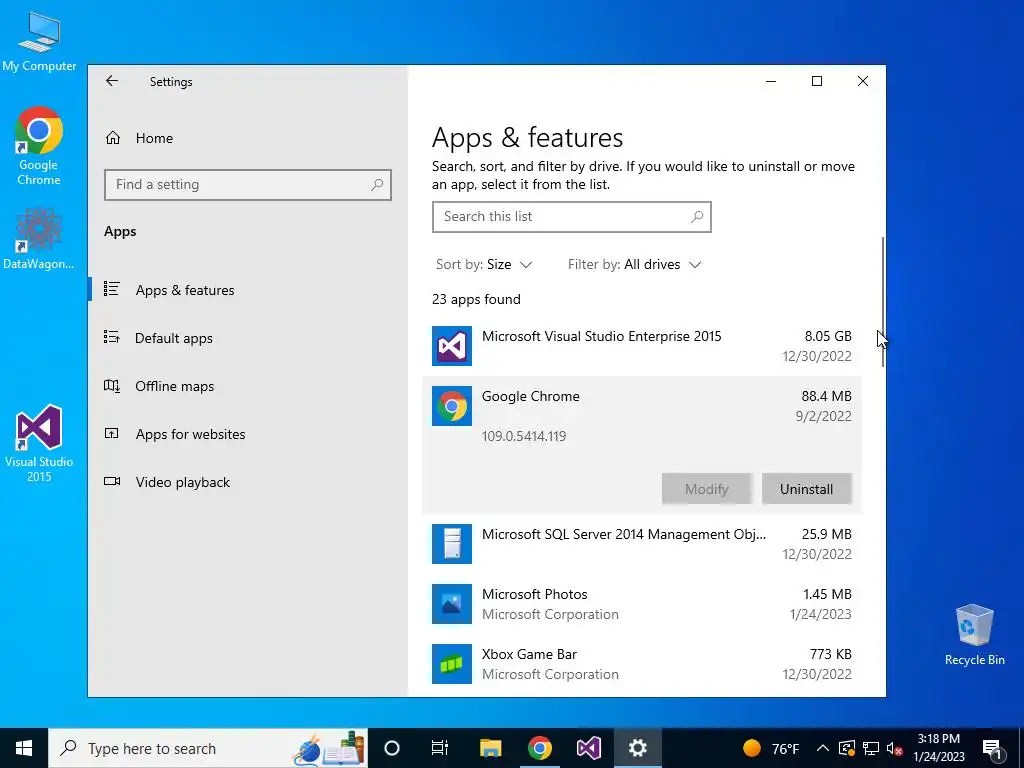
Task: Select the Xbox Game Bar entry
Action: (x=642, y=664)
